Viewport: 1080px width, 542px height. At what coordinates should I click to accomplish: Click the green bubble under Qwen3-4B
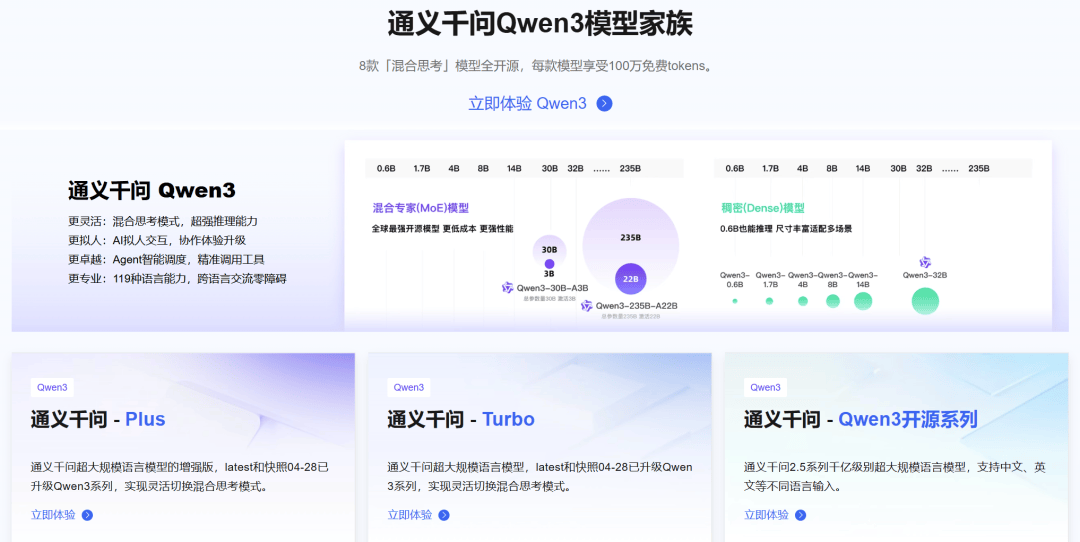point(802,301)
